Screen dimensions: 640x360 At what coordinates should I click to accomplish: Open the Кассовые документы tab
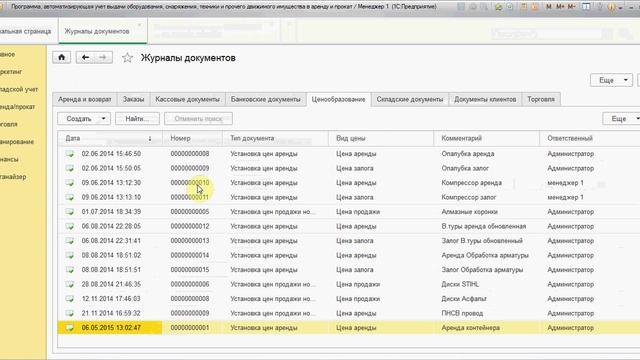[x=187, y=99]
